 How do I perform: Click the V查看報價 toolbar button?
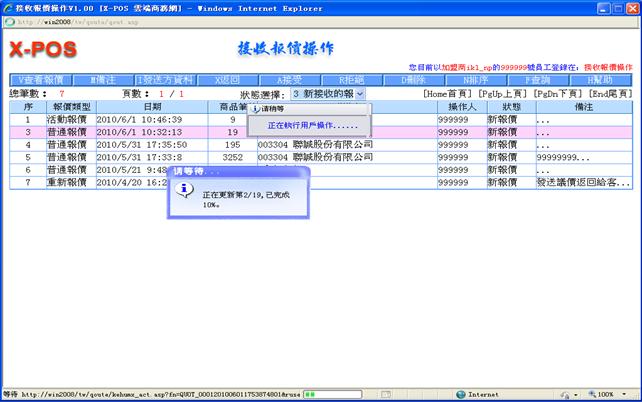41,79
